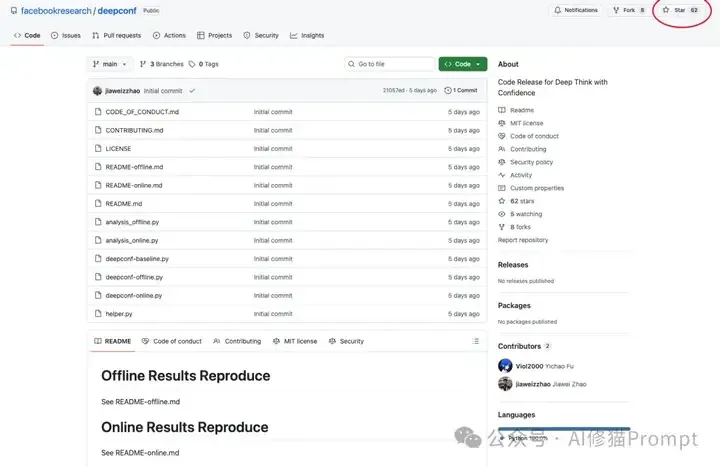Open the facebookresearch organization link

56,11
